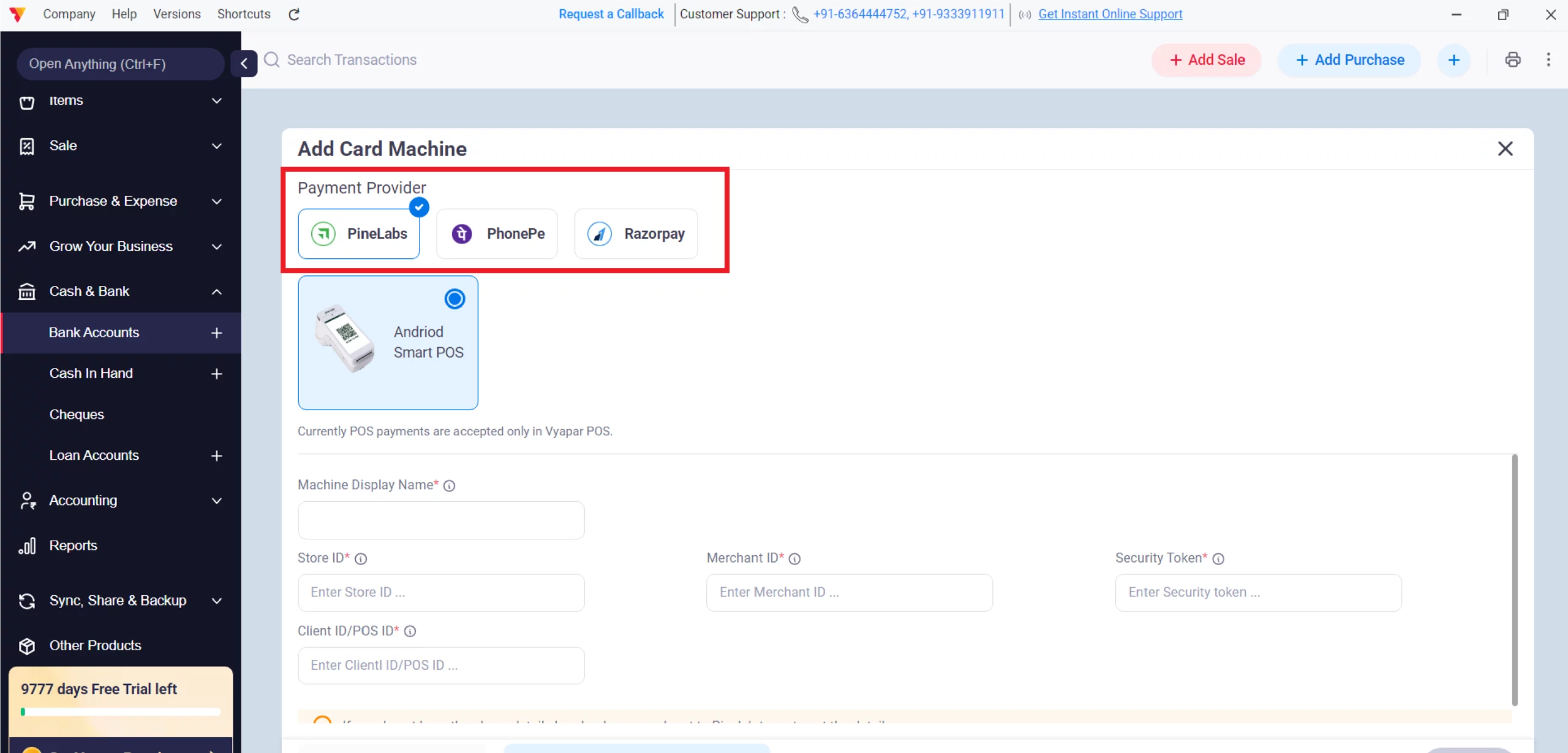Screen dimensions: 1568x753
Task: Click Store ID info icon
Action: (x=361, y=558)
